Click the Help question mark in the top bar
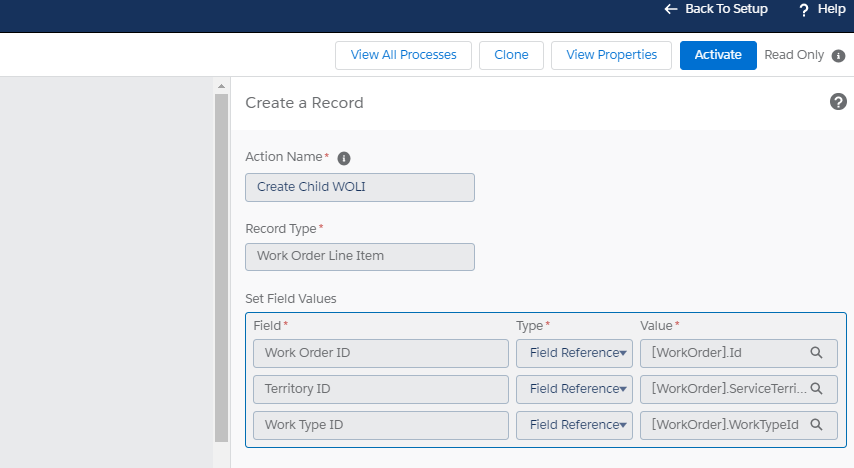This screenshot has width=854, height=468. (804, 9)
